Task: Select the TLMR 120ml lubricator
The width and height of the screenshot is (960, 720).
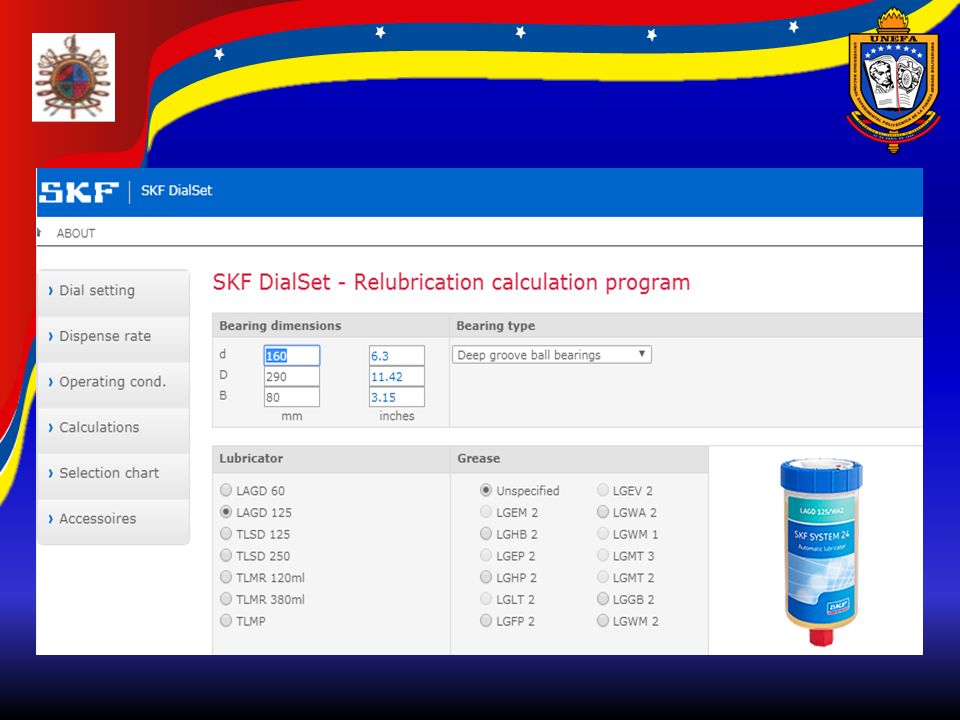Action: [226, 577]
